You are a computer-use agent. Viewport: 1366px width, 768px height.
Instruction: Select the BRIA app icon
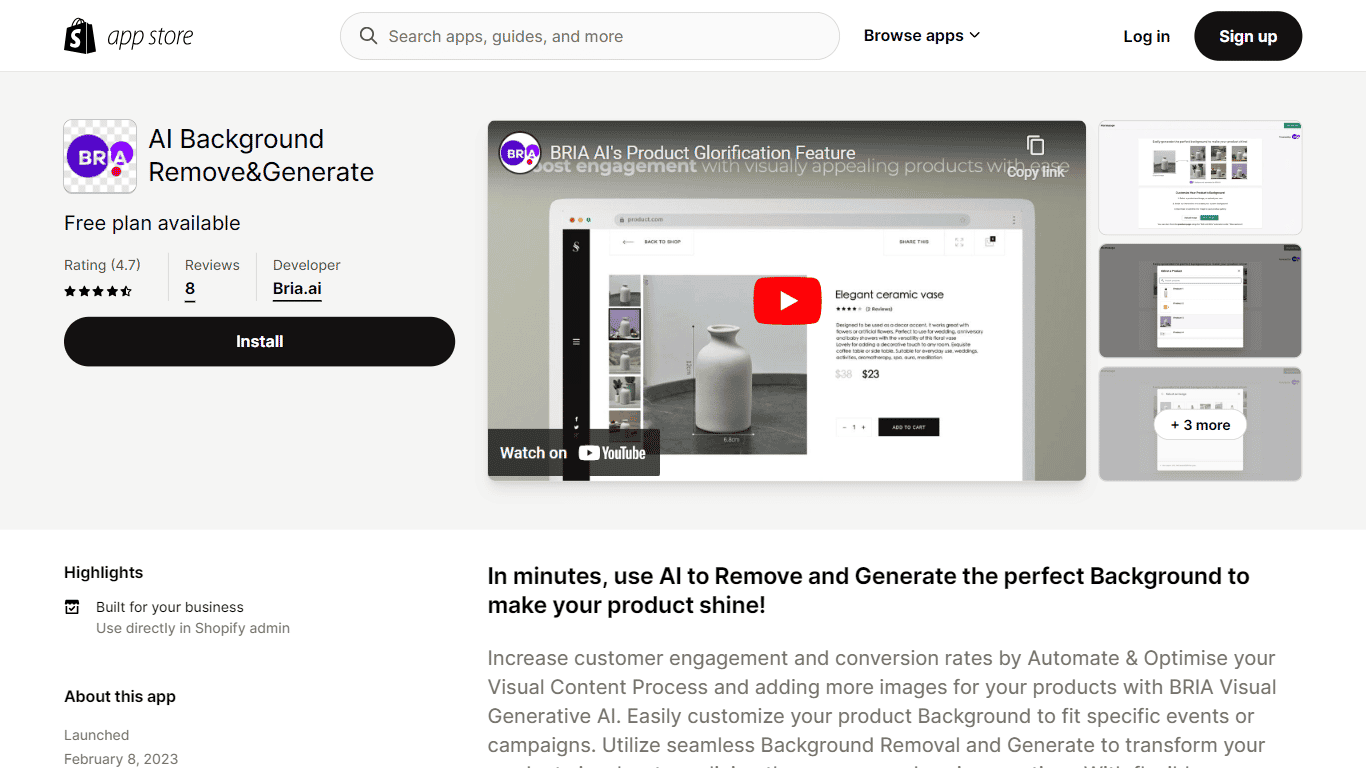coord(99,156)
